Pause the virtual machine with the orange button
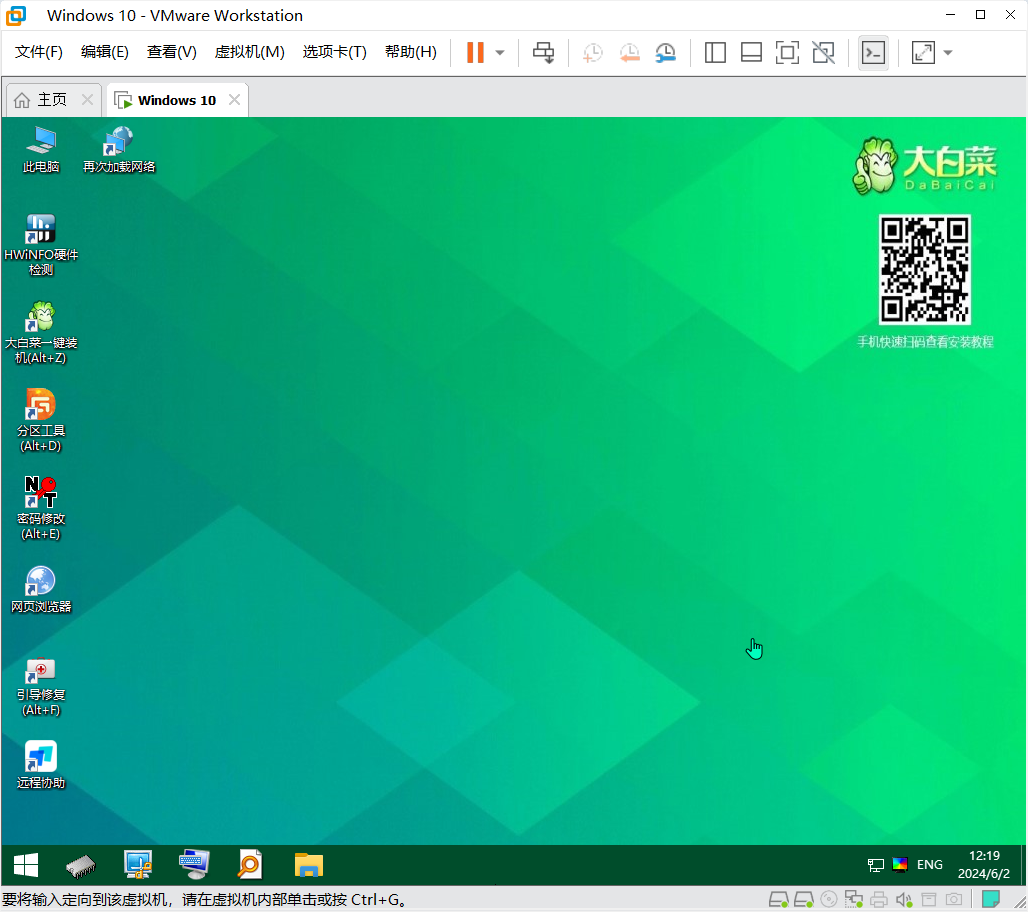 pyautogui.click(x=475, y=52)
